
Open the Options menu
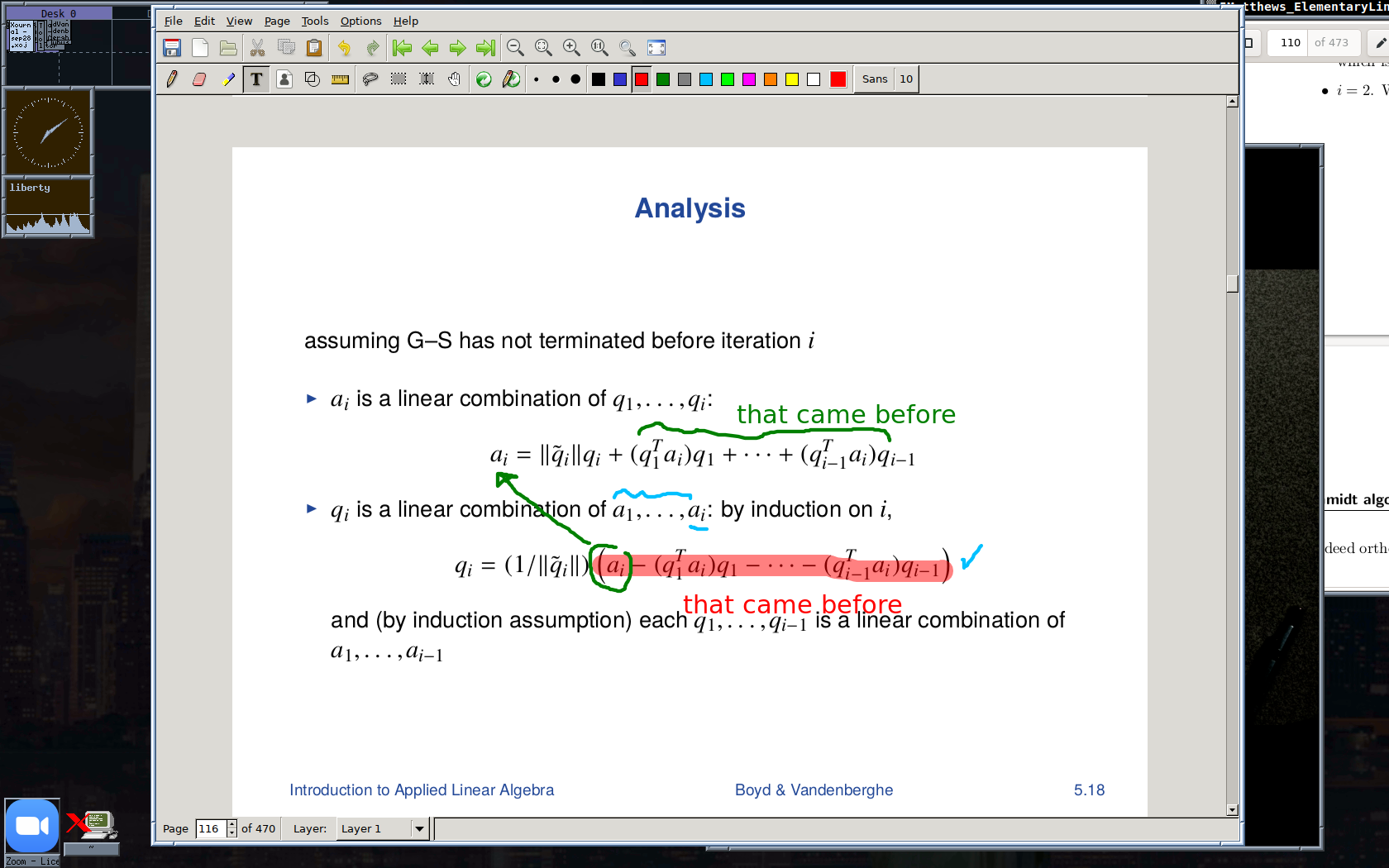pyautogui.click(x=360, y=21)
